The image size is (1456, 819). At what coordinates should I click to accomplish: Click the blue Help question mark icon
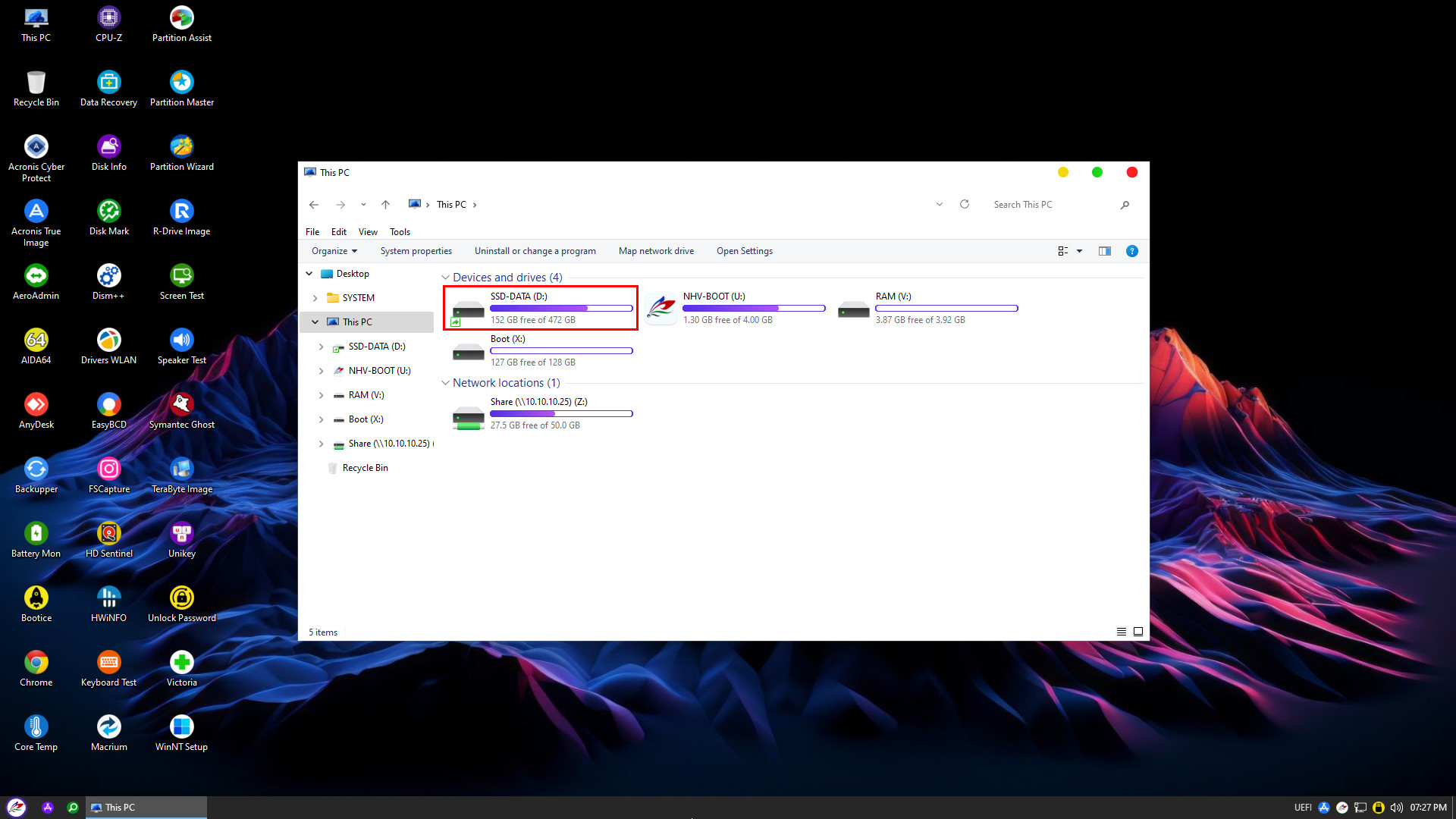(1131, 251)
